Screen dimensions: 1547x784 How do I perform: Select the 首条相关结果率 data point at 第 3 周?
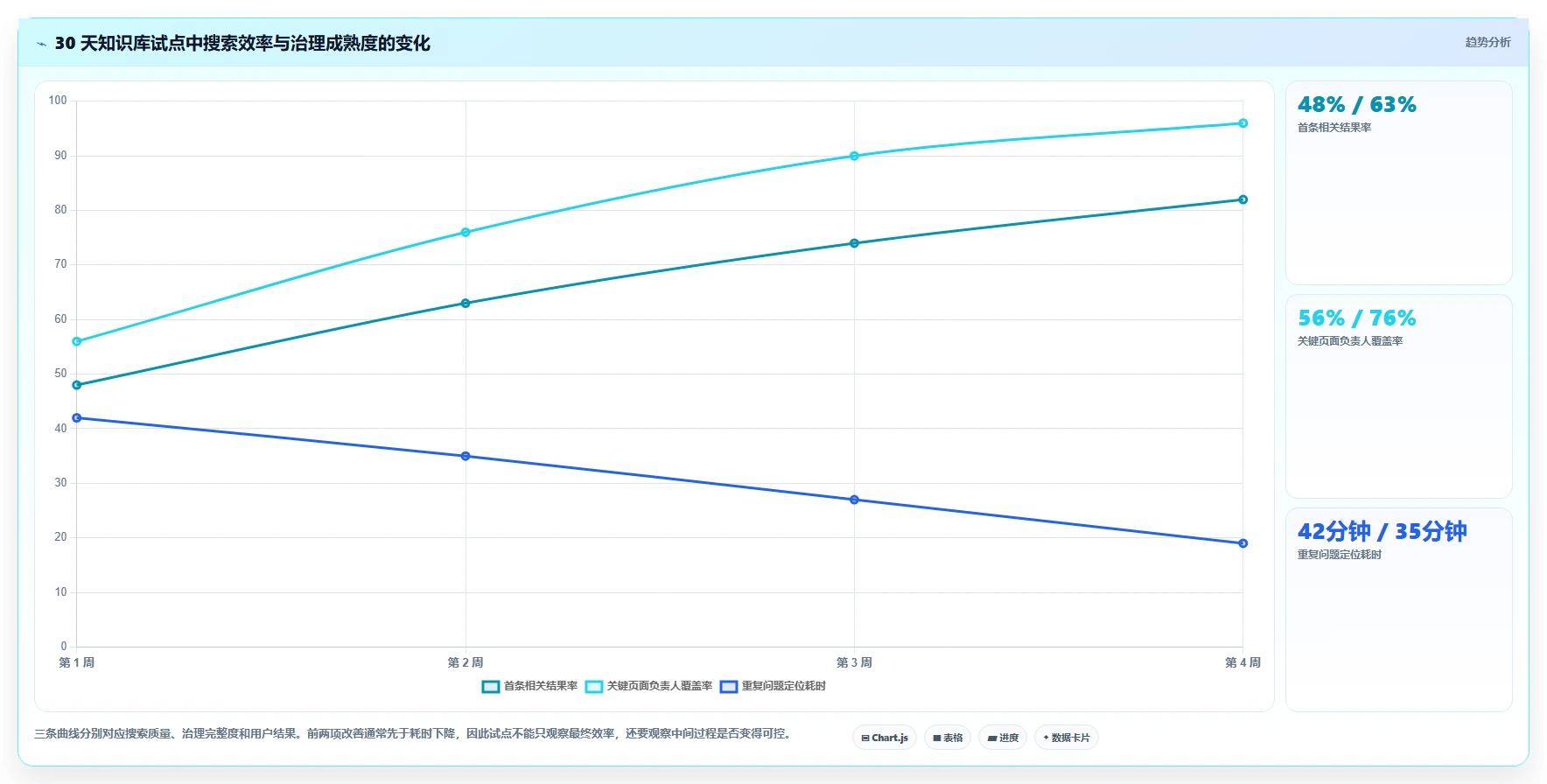click(x=854, y=243)
